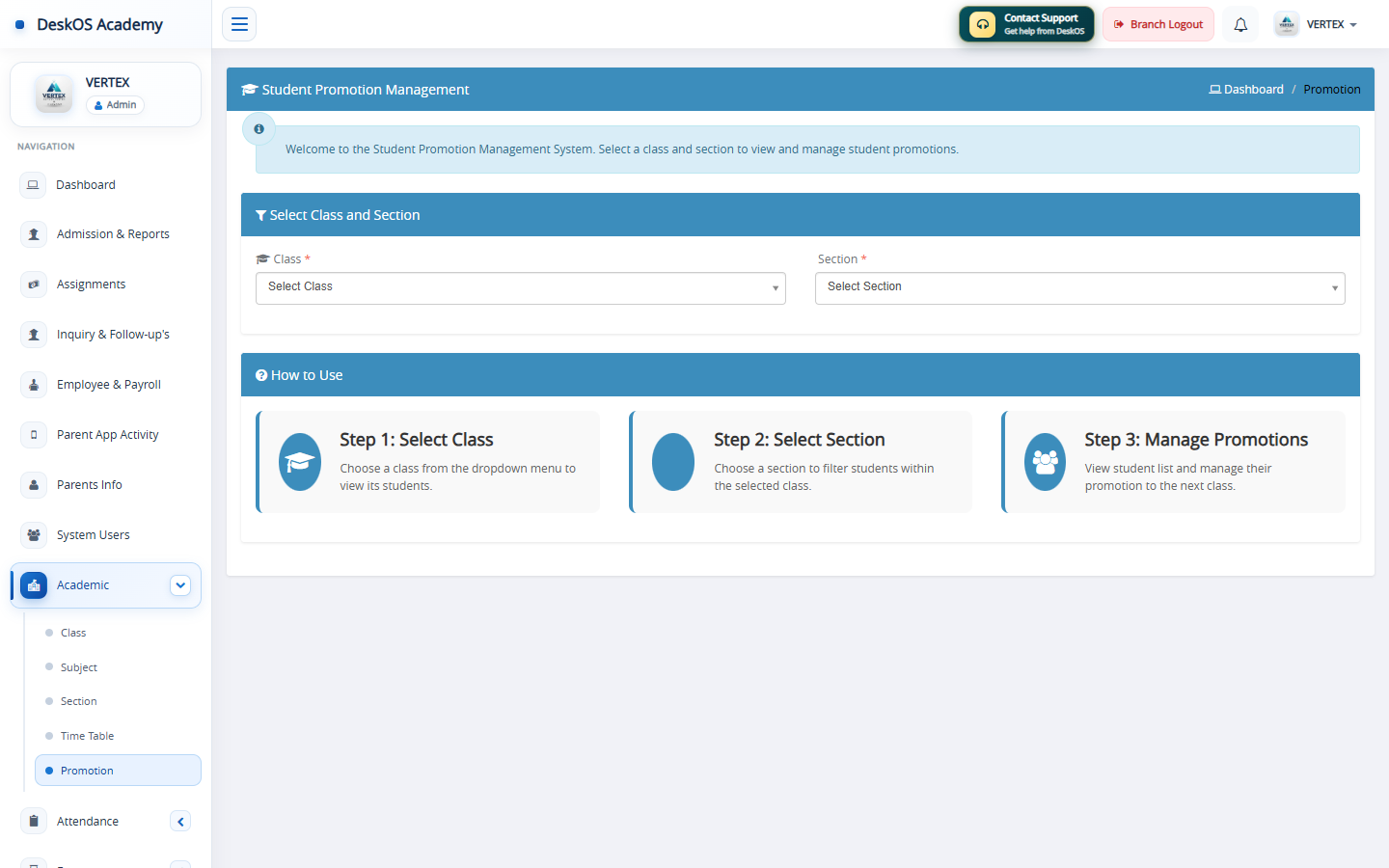Screen dimensions: 1389x868
Task: Click the Promotion breadcrumb text
Action: pos(1332,90)
